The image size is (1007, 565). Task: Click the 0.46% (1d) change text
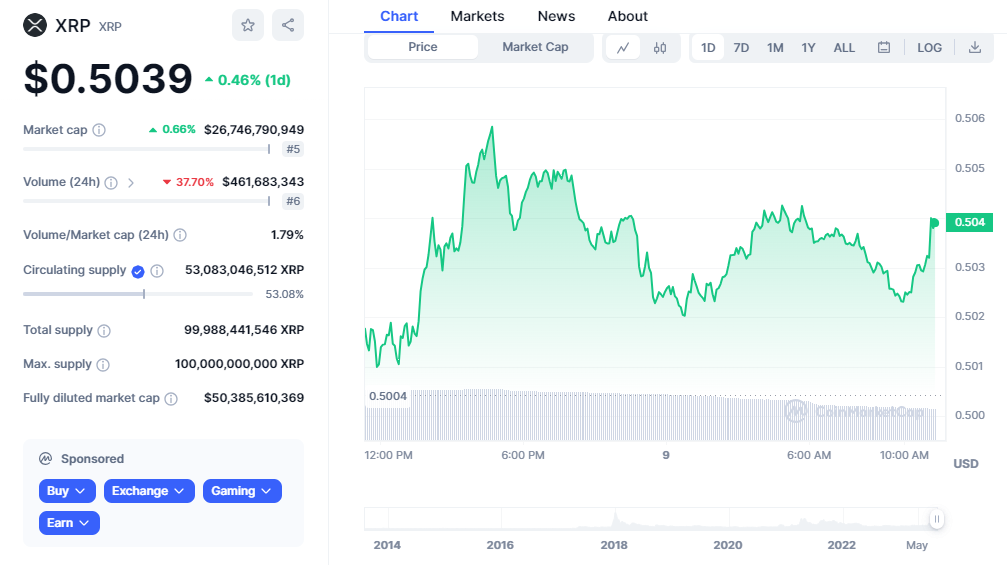coord(254,80)
